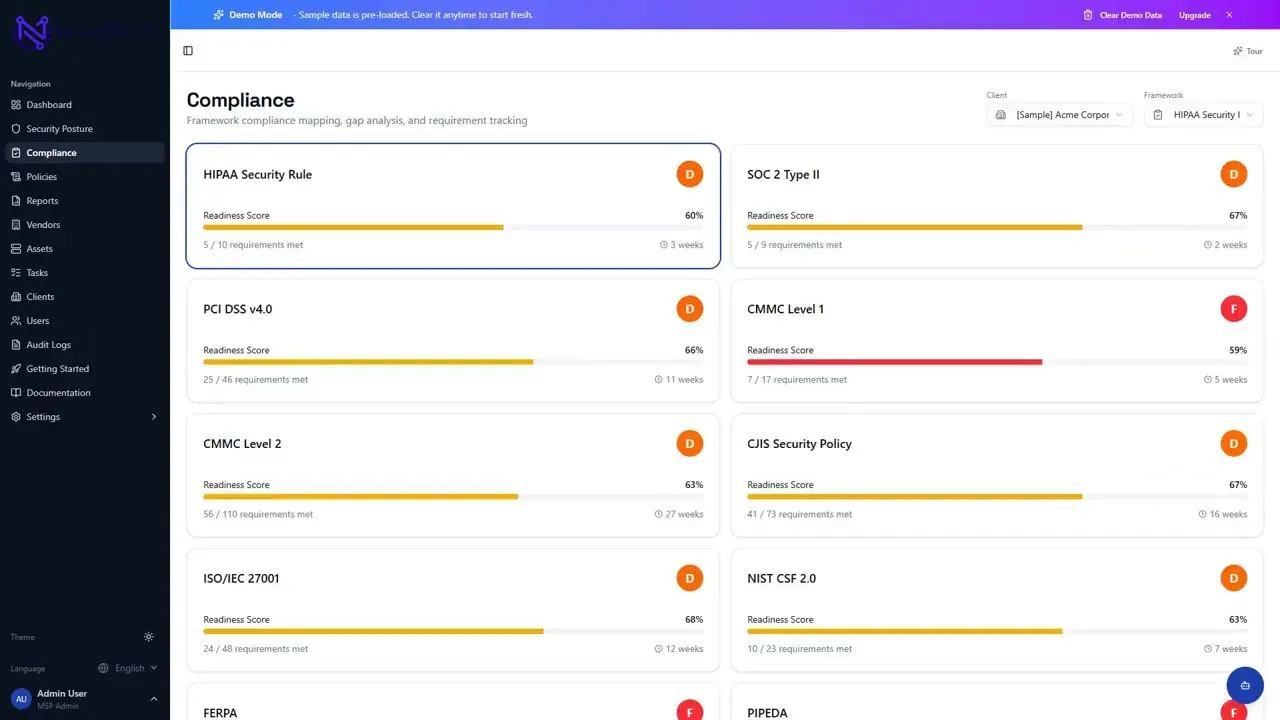This screenshot has height=720, width=1280.
Task: Click the Documentation book icon
Action: (x=16, y=393)
